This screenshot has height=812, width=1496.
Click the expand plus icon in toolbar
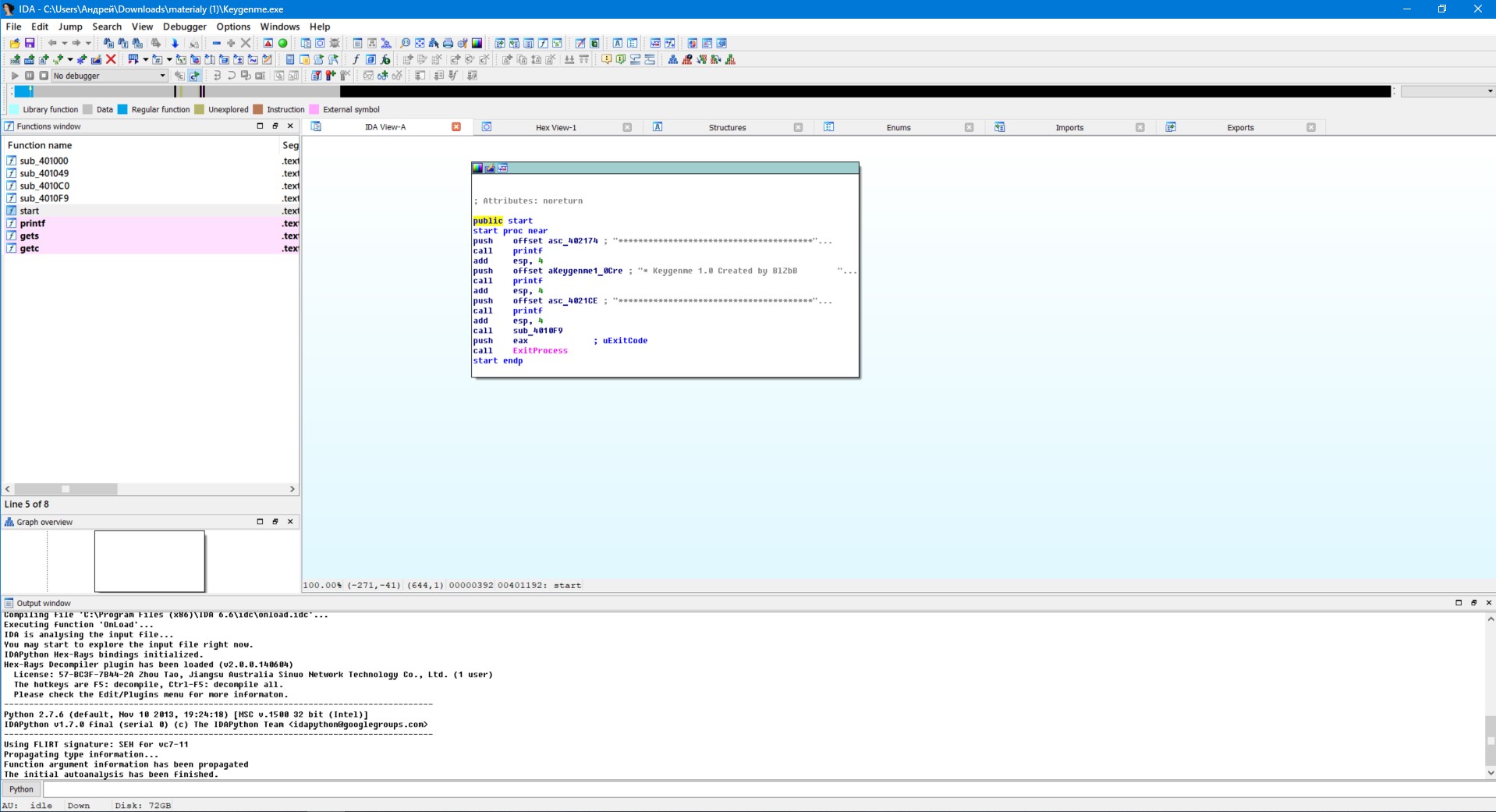231,43
